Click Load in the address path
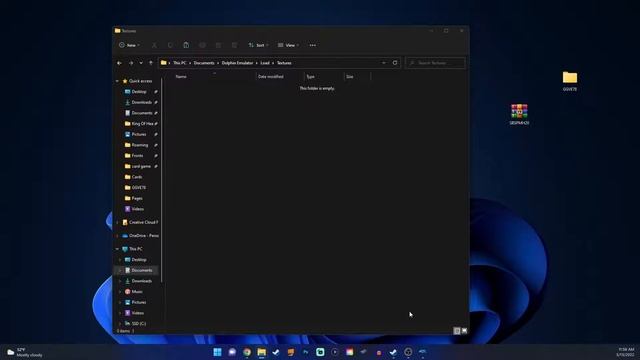The width and height of the screenshot is (640, 360). 265,63
